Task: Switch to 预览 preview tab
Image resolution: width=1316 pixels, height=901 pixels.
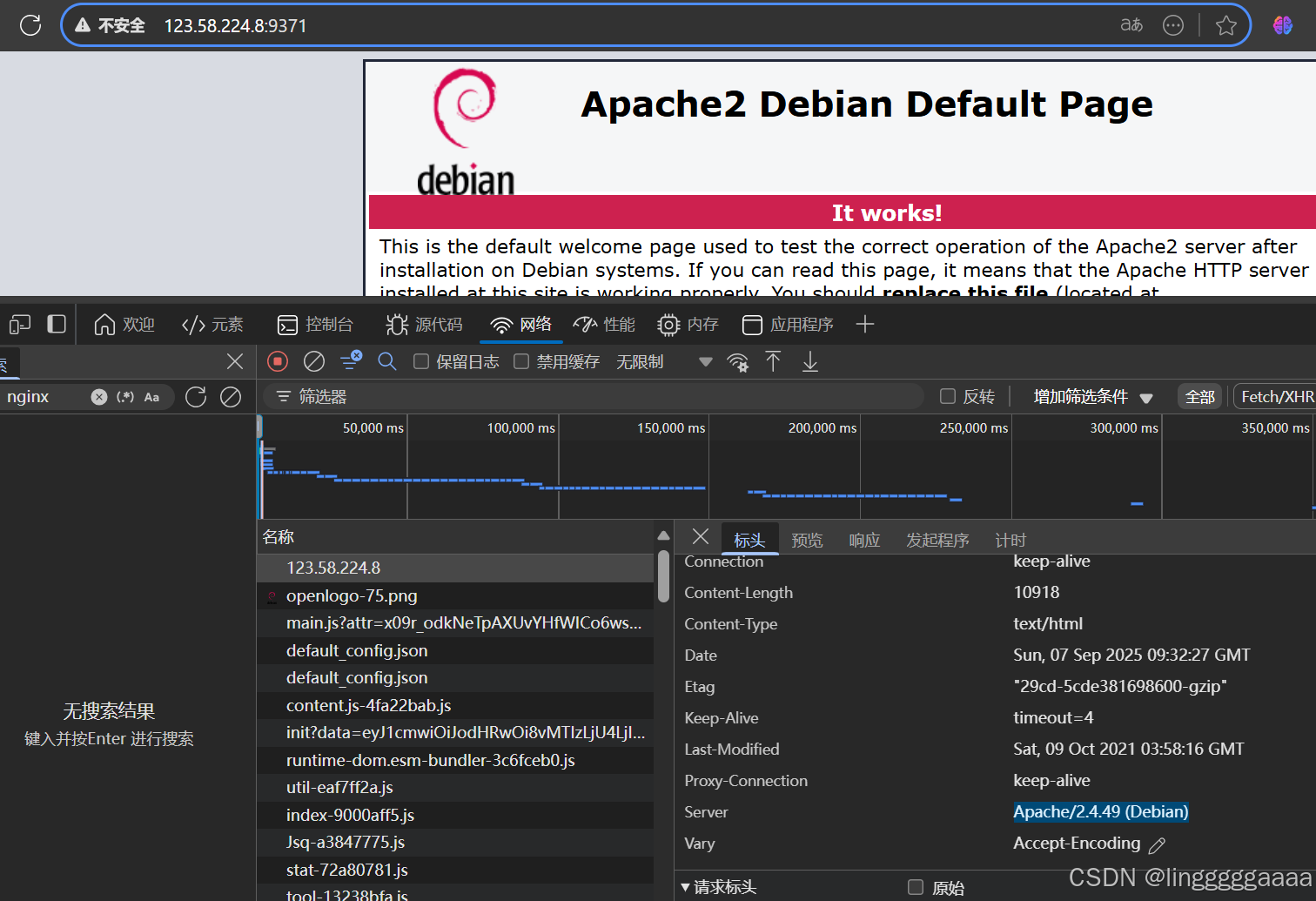Action: tap(807, 540)
